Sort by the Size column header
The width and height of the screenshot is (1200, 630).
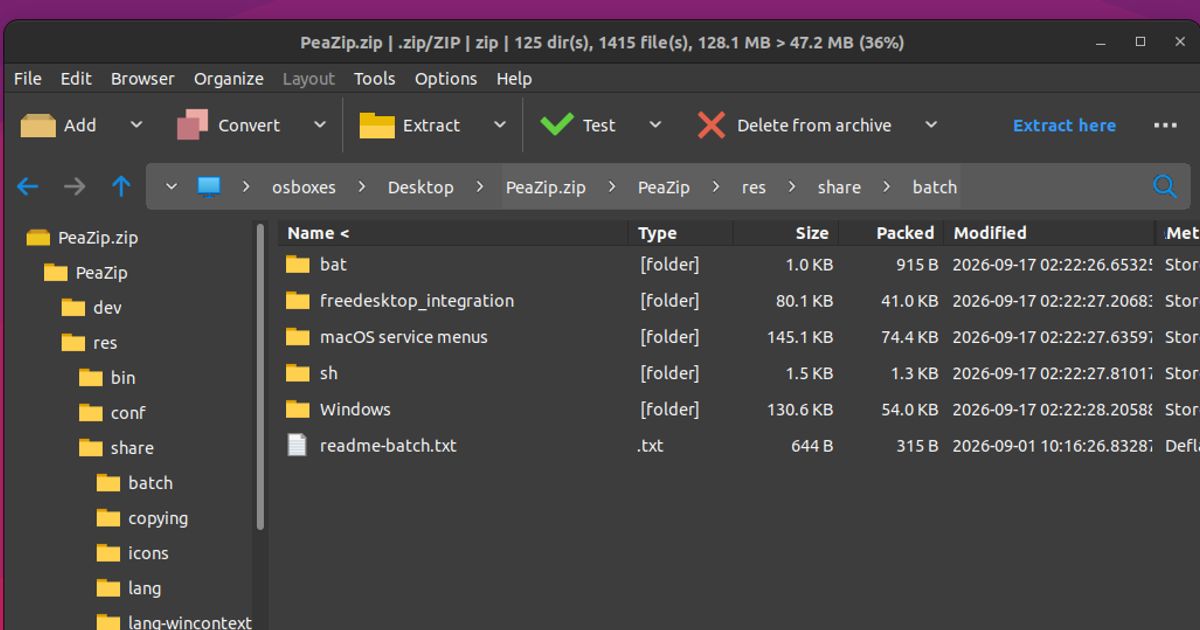point(785,233)
